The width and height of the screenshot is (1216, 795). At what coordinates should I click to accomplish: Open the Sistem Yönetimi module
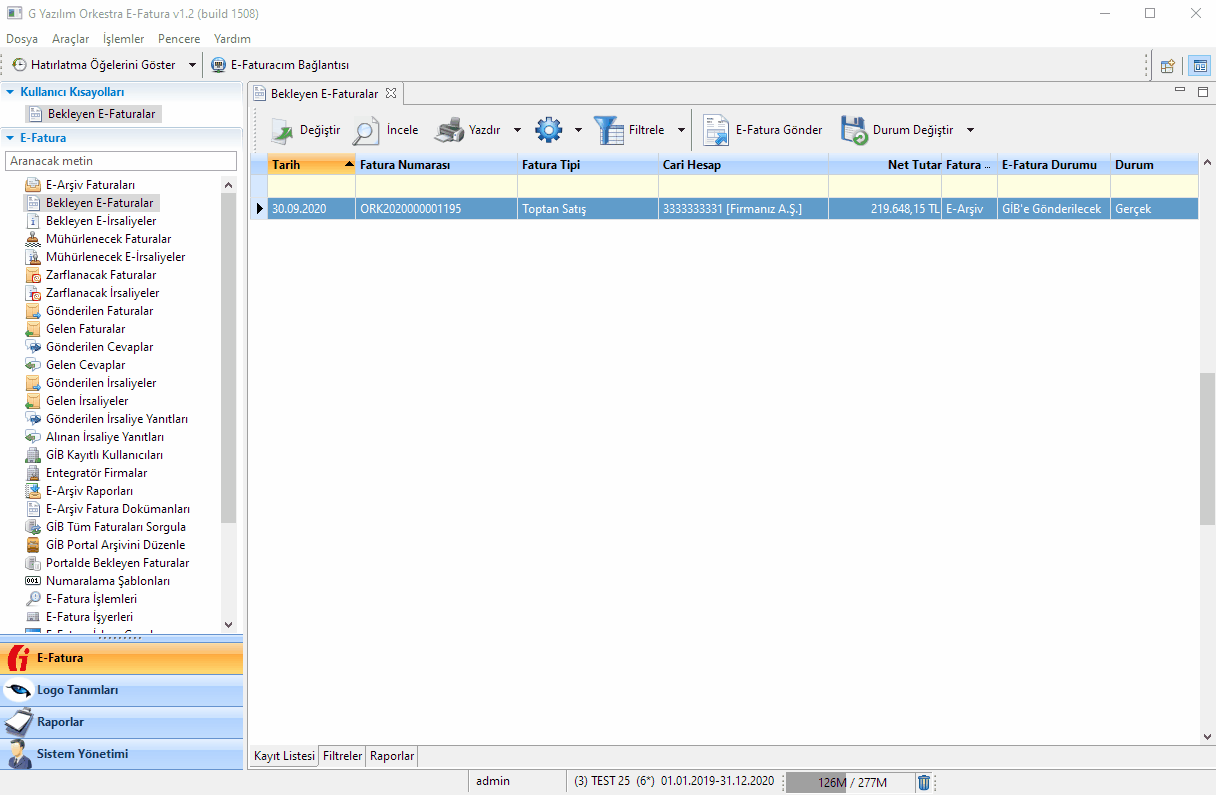pos(82,754)
